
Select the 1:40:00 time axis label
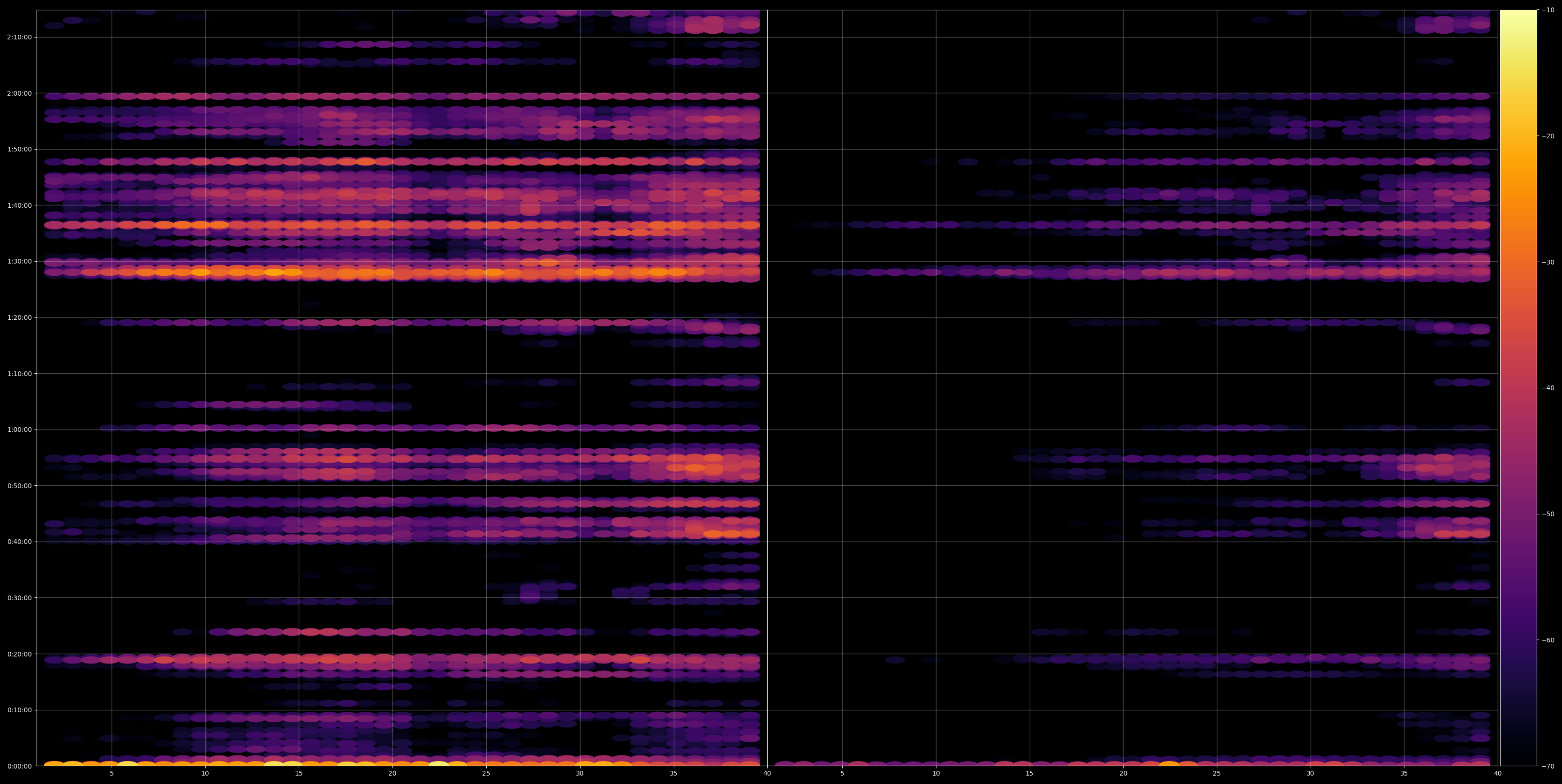click(x=19, y=205)
